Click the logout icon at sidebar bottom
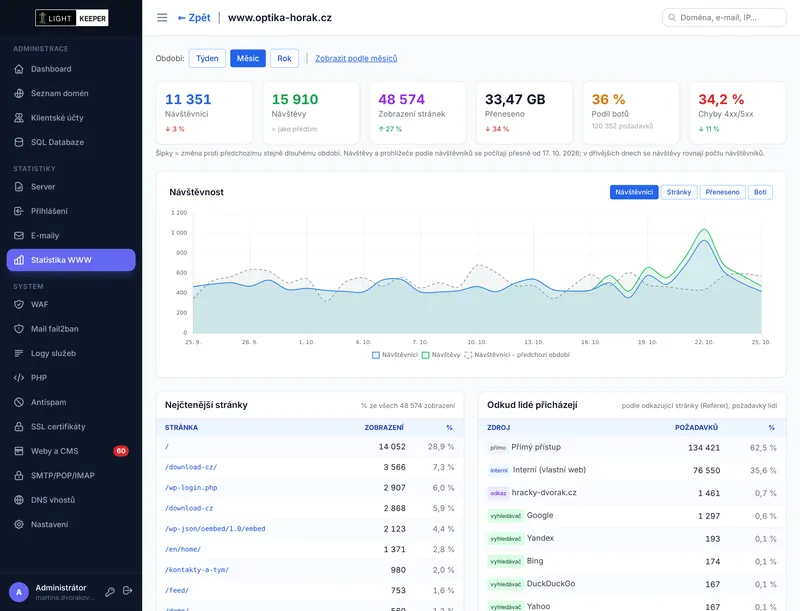 coord(128,591)
